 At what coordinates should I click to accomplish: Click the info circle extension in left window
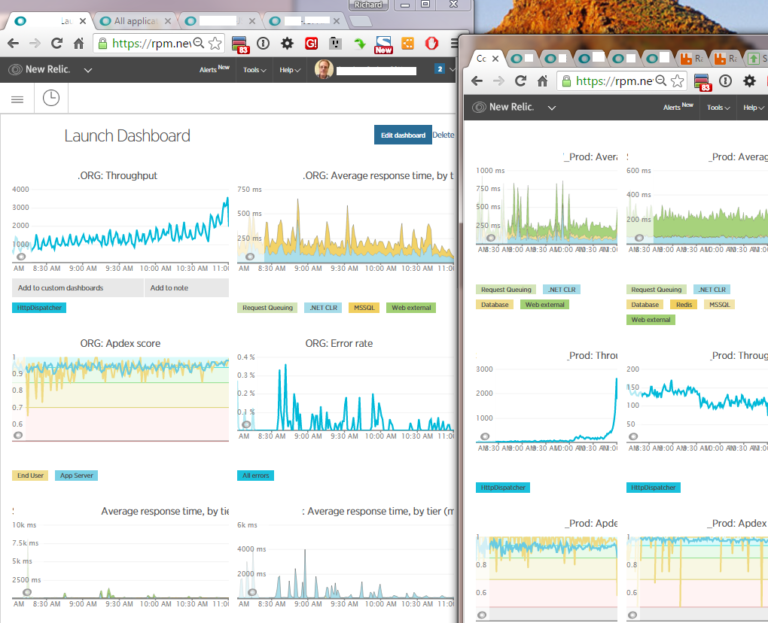tap(263, 44)
